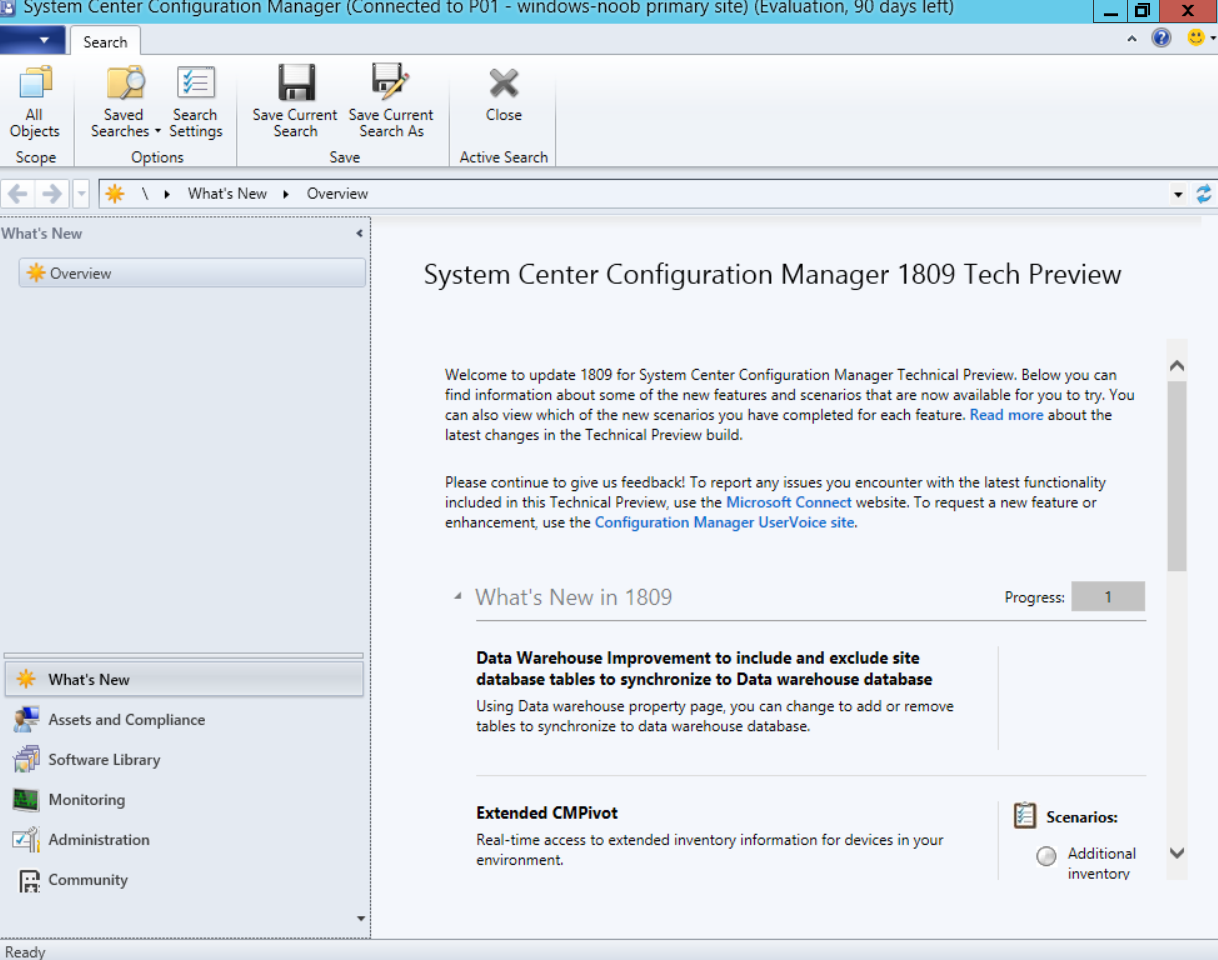
Task: Collapse the What's New navigation pane
Action: 359,234
